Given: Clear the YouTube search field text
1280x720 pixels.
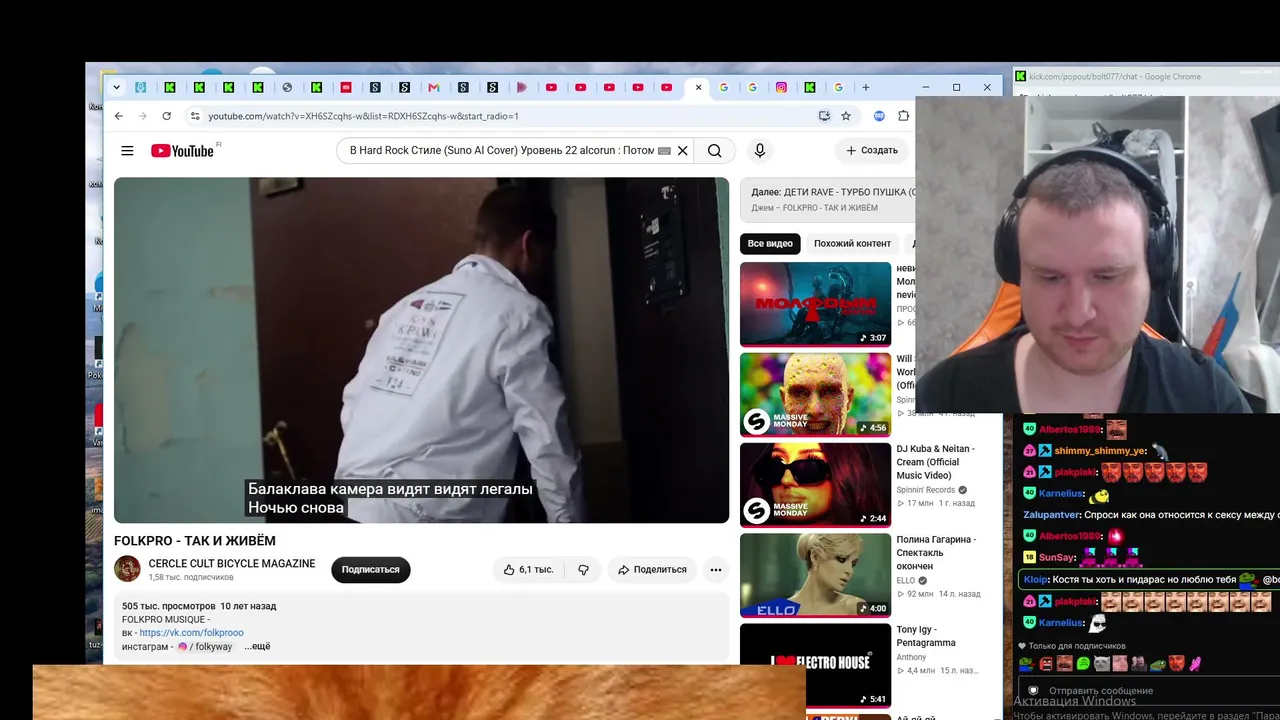Looking at the screenshot, I should (x=683, y=151).
